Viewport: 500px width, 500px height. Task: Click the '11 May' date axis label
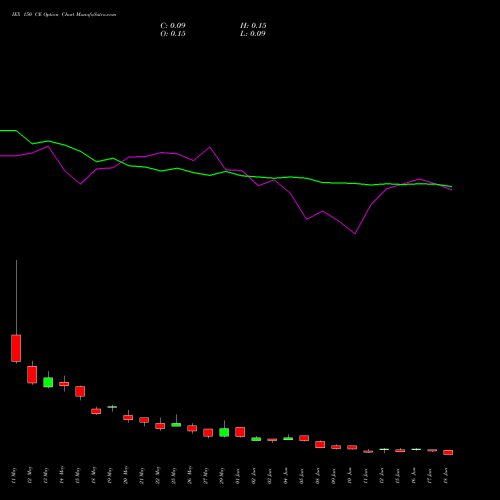point(14,476)
